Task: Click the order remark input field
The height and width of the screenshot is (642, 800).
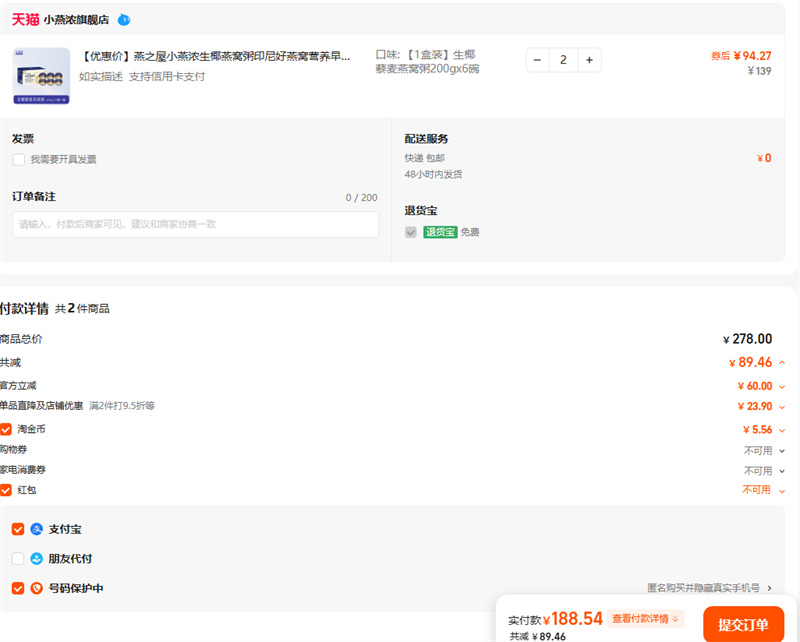Action: click(x=196, y=224)
